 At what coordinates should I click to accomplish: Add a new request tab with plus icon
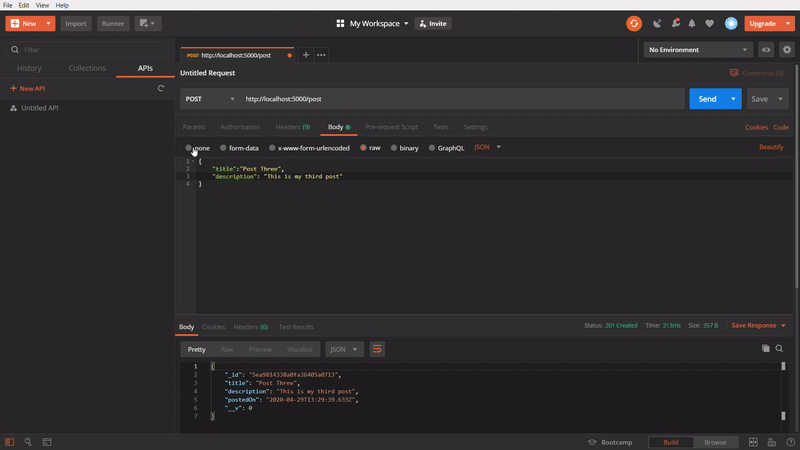coord(306,55)
